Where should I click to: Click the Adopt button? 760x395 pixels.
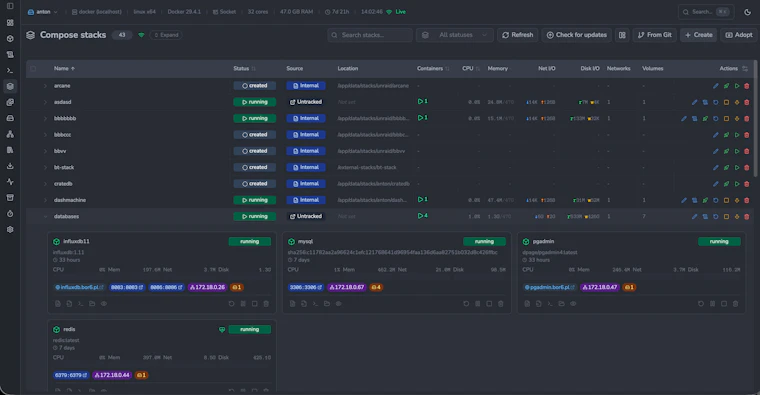tap(739, 35)
